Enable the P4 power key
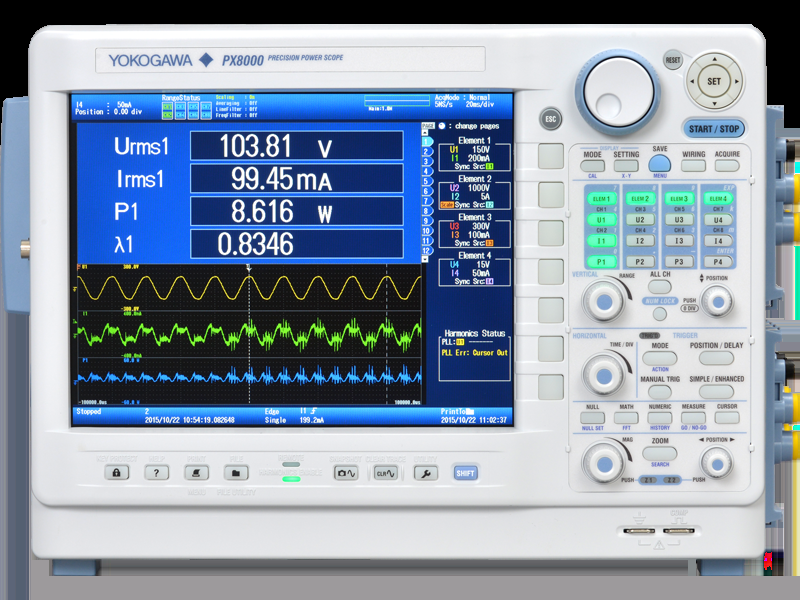This screenshot has height=600, width=800. coord(718,262)
